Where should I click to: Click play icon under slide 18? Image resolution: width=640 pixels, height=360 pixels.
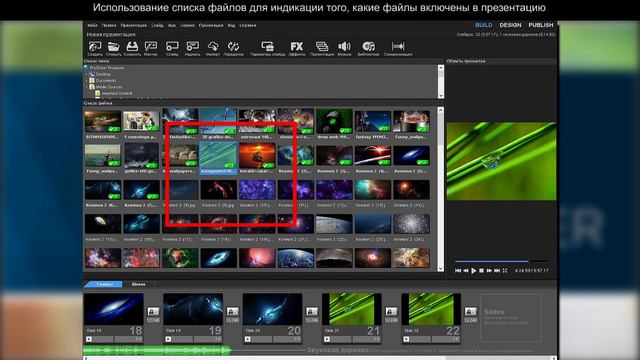89,339
